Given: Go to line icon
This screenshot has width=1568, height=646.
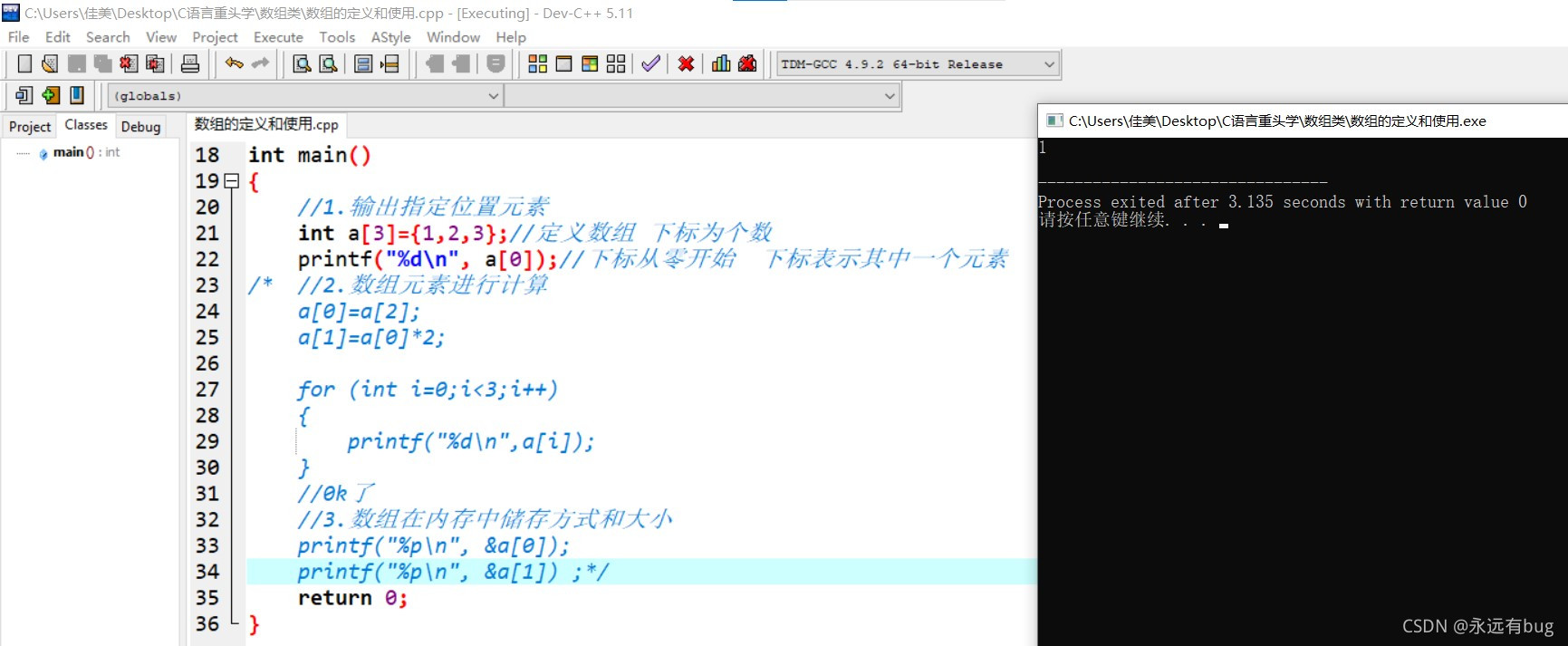Looking at the screenshot, I should (x=390, y=63).
